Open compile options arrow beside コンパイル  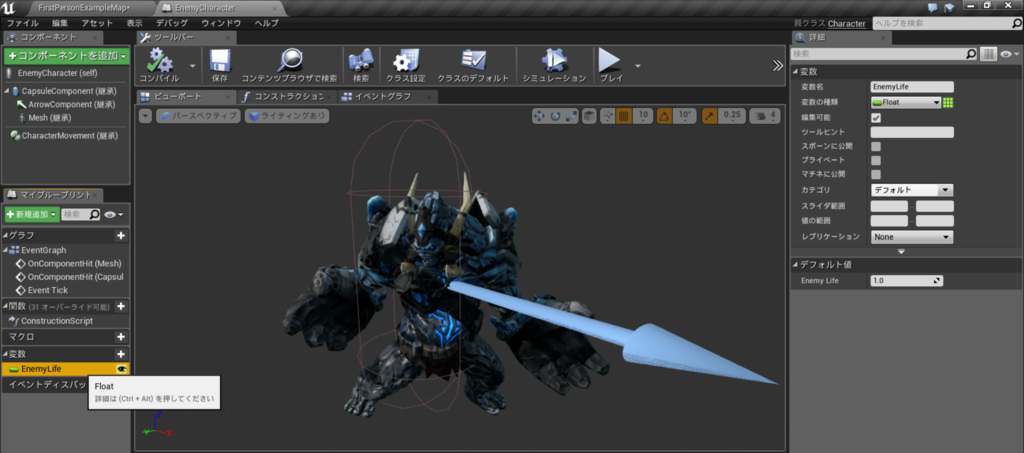pos(193,66)
